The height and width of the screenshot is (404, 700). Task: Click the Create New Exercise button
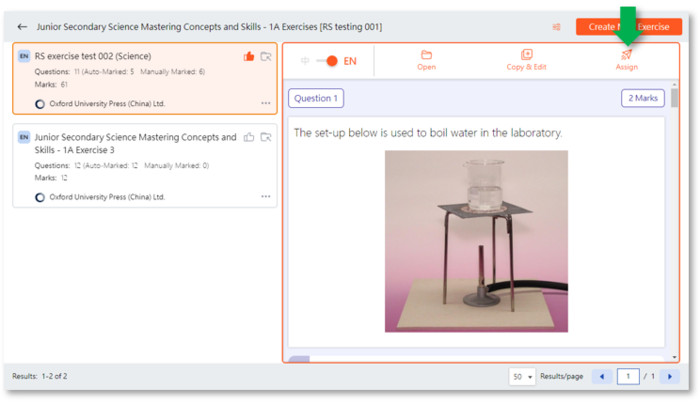tap(629, 27)
